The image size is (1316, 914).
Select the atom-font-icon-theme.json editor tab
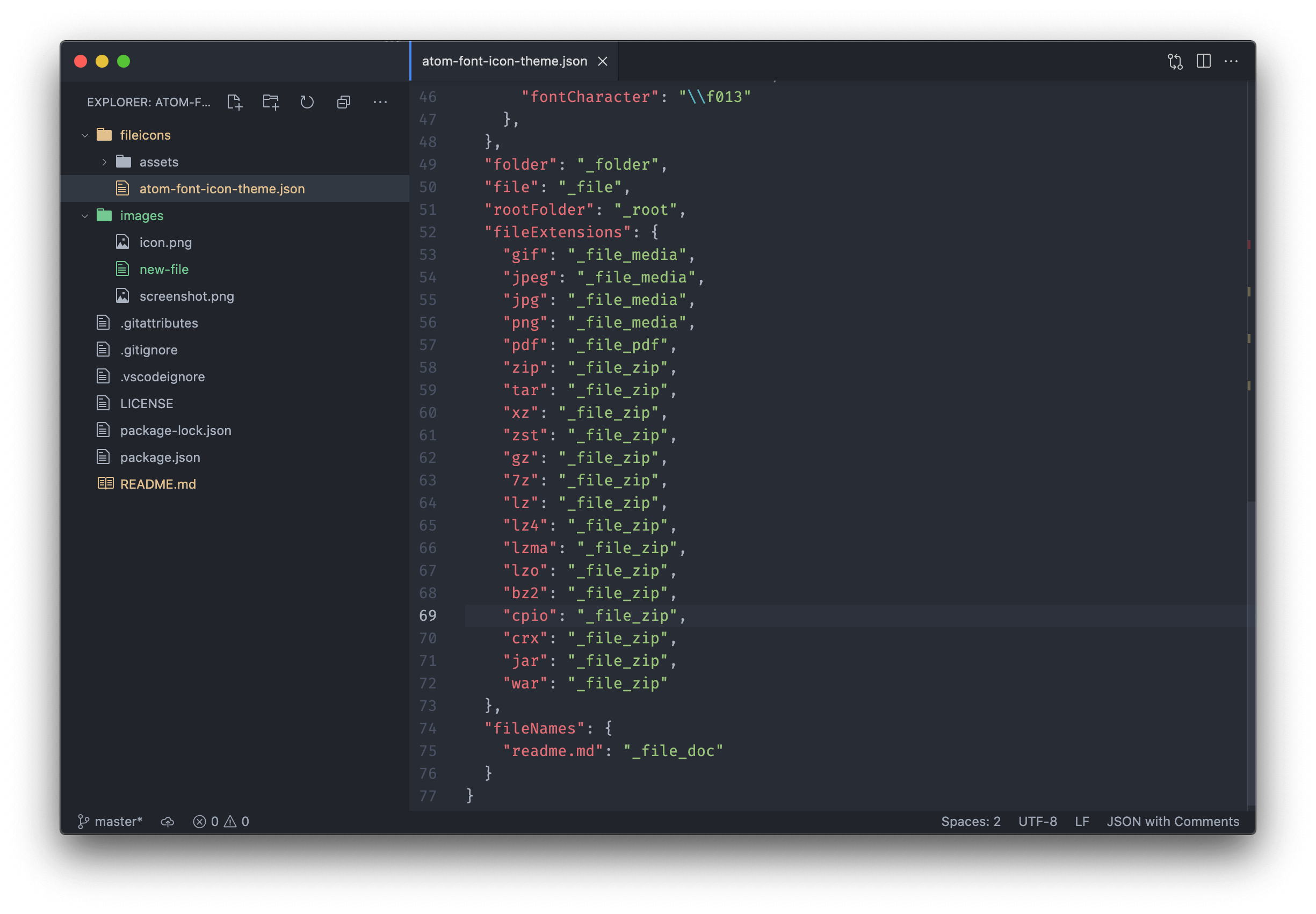point(504,61)
